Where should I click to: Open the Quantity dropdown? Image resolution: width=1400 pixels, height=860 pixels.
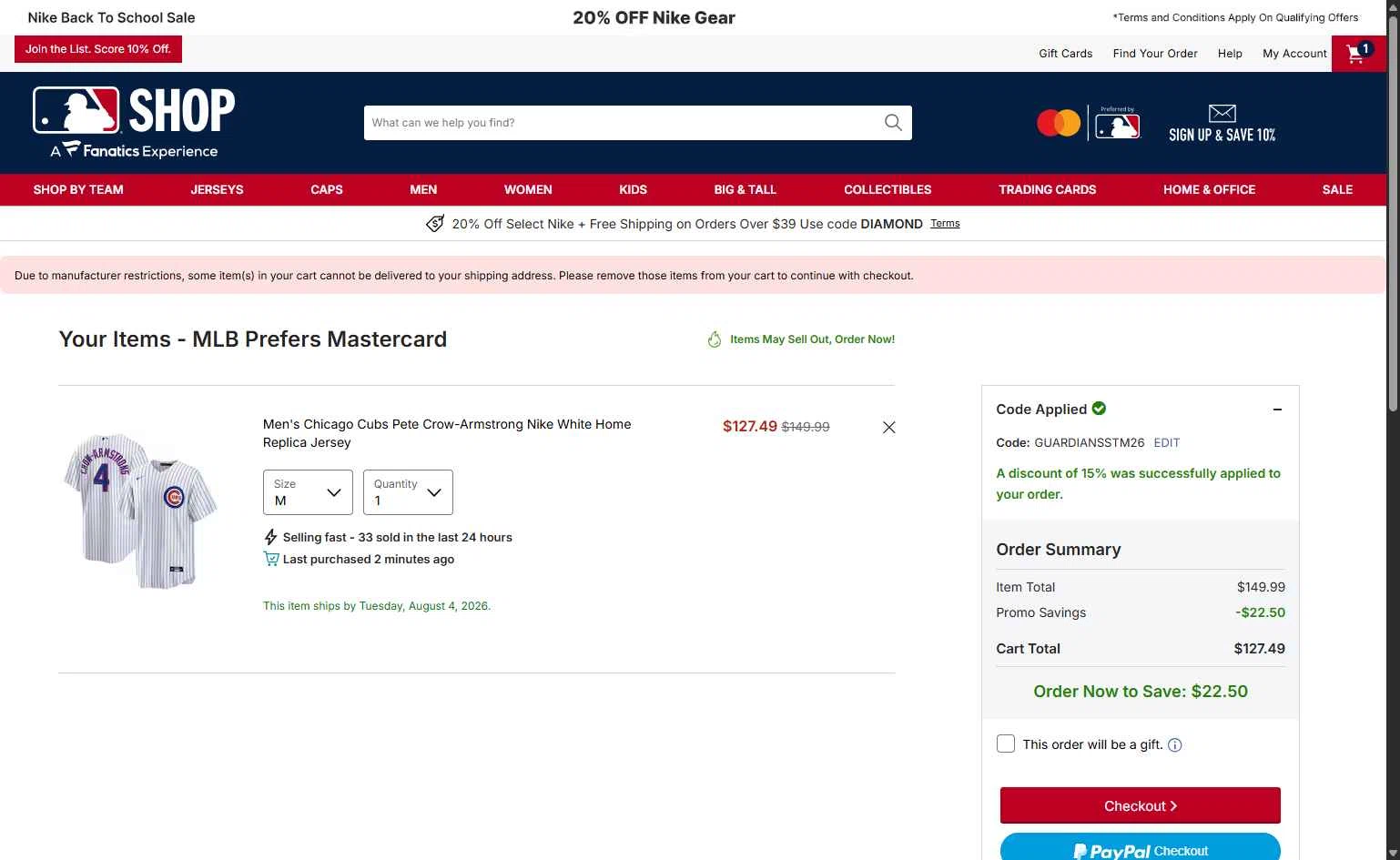408,492
